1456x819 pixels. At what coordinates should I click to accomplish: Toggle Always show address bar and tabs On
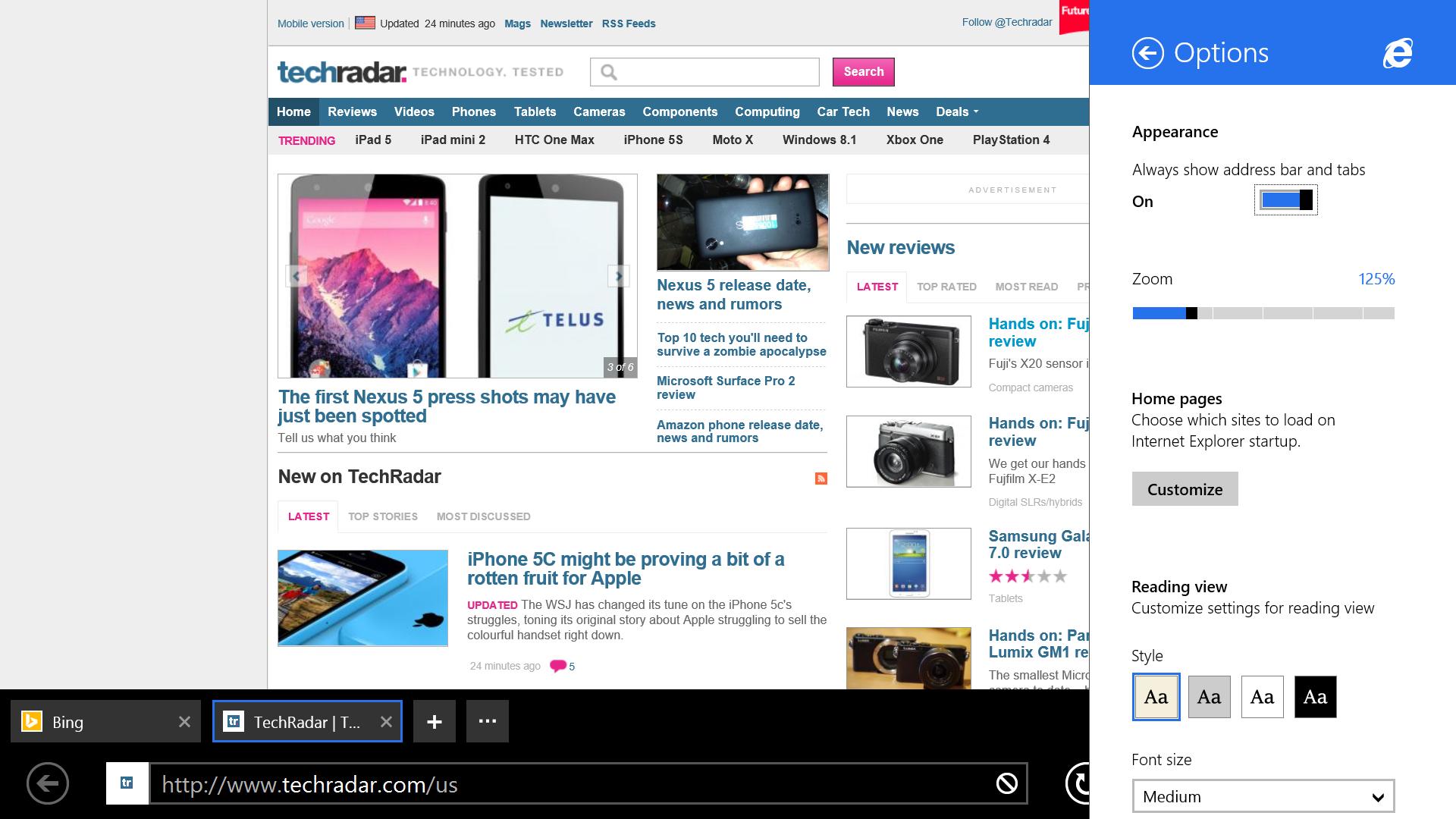coord(1285,200)
